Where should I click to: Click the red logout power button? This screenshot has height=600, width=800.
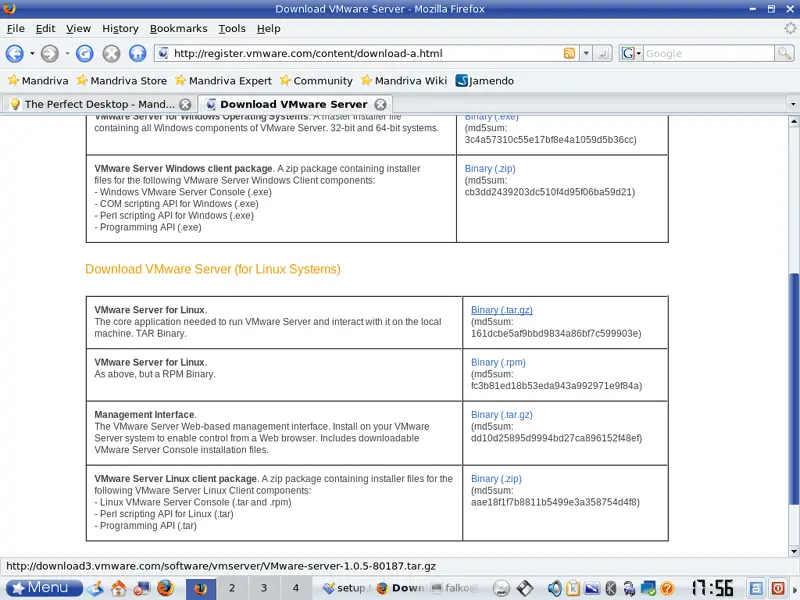tap(778, 588)
